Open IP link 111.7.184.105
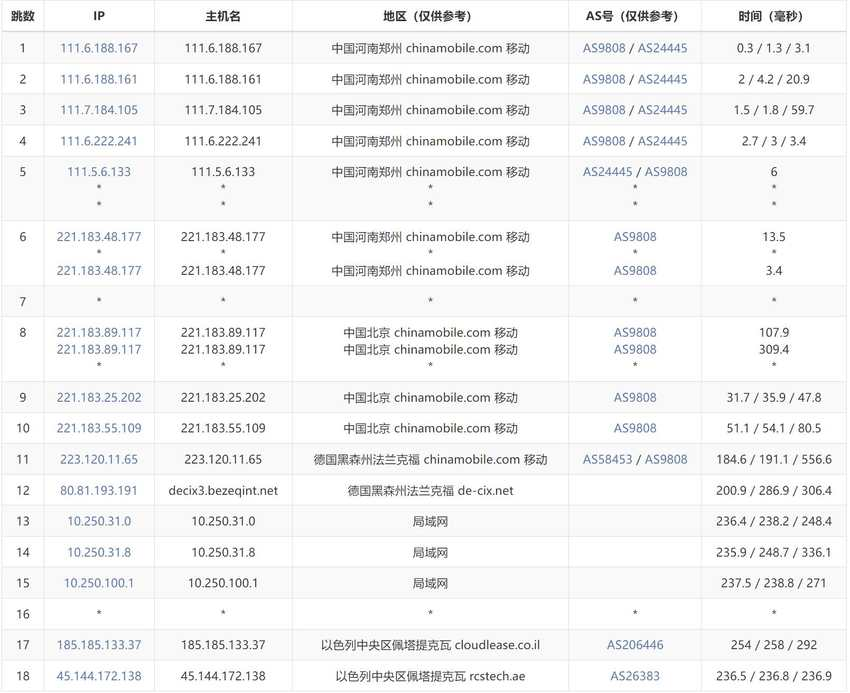This screenshot has width=850, height=693. coord(99,110)
